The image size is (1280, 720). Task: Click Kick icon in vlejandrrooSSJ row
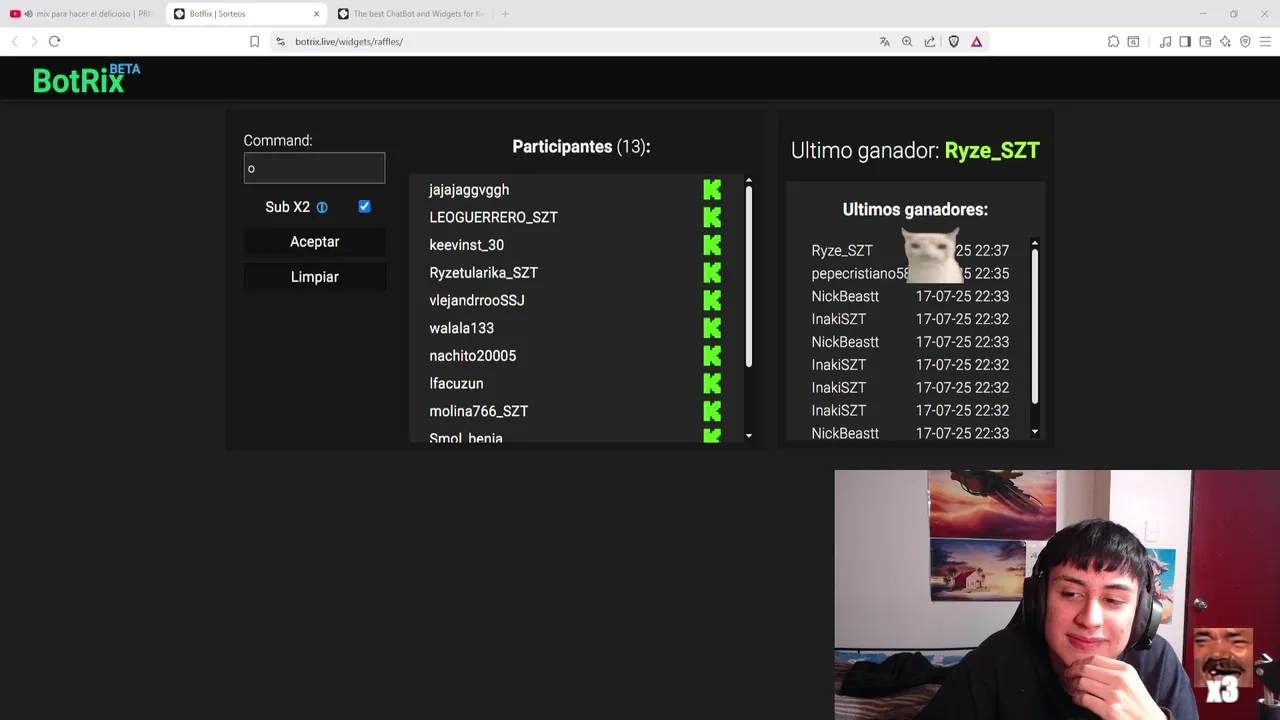(x=712, y=300)
